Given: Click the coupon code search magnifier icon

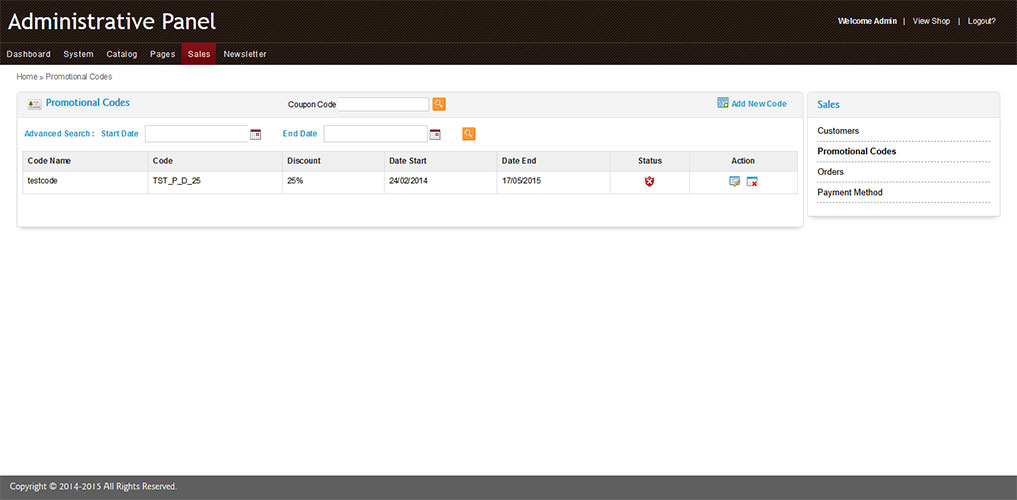Looking at the screenshot, I should (438, 104).
